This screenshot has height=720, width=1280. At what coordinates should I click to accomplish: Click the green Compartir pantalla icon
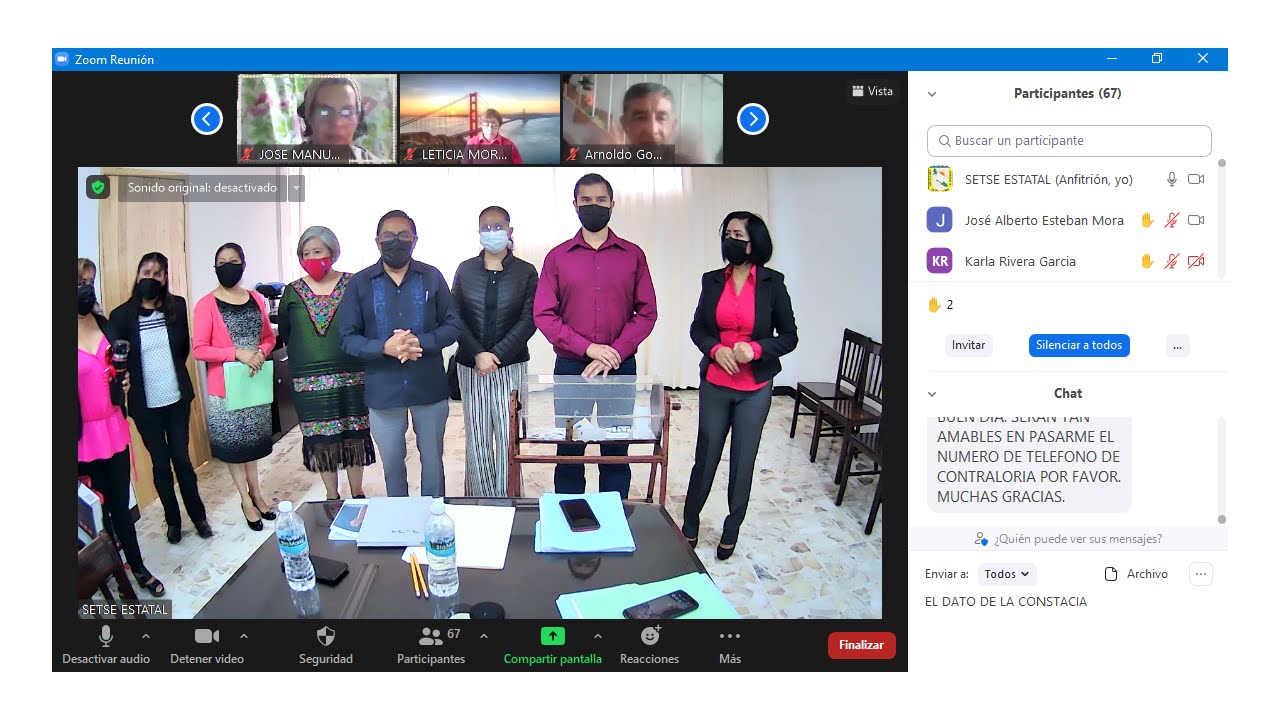click(553, 636)
